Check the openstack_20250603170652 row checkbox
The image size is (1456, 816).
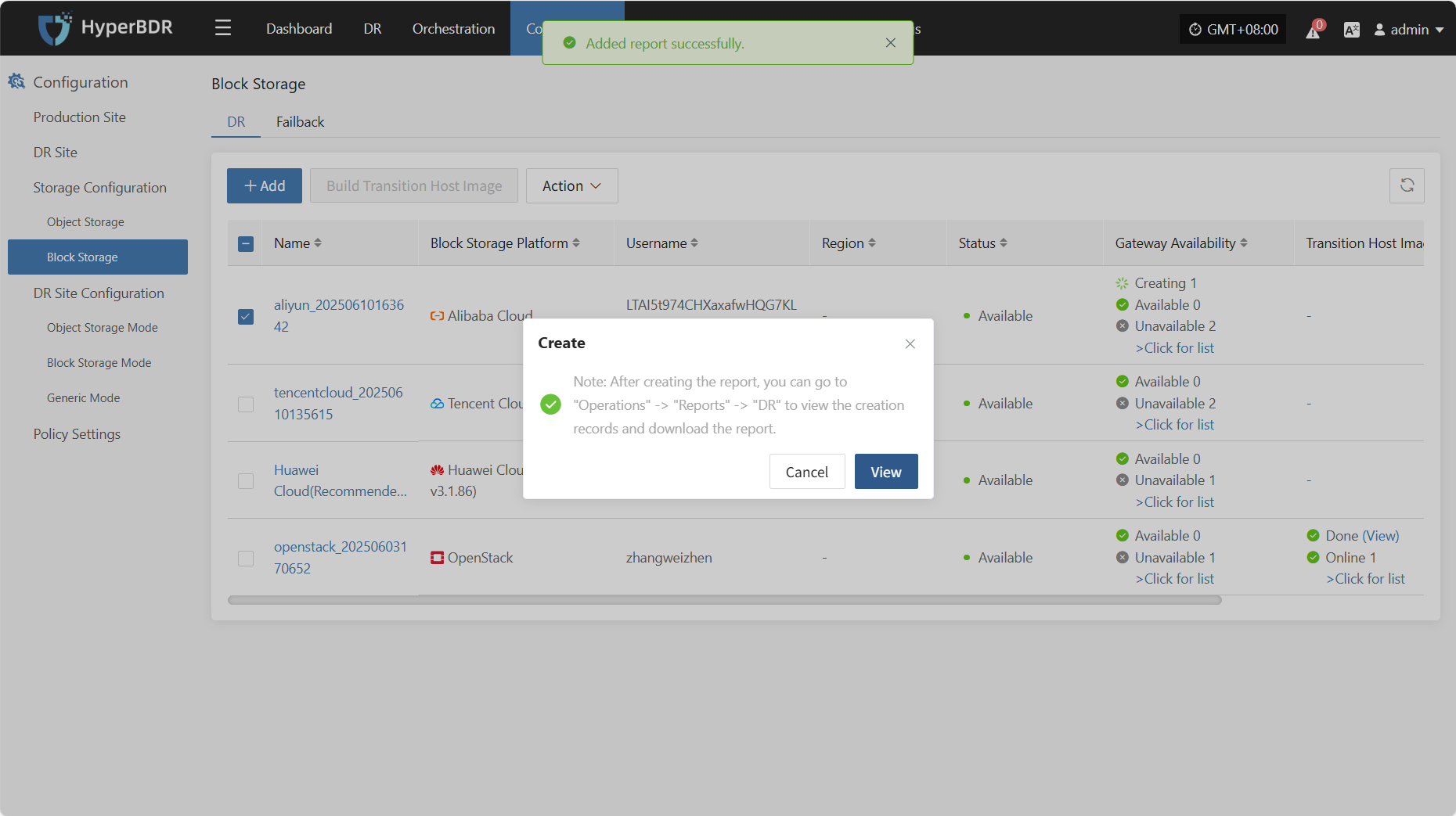point(246,558)
